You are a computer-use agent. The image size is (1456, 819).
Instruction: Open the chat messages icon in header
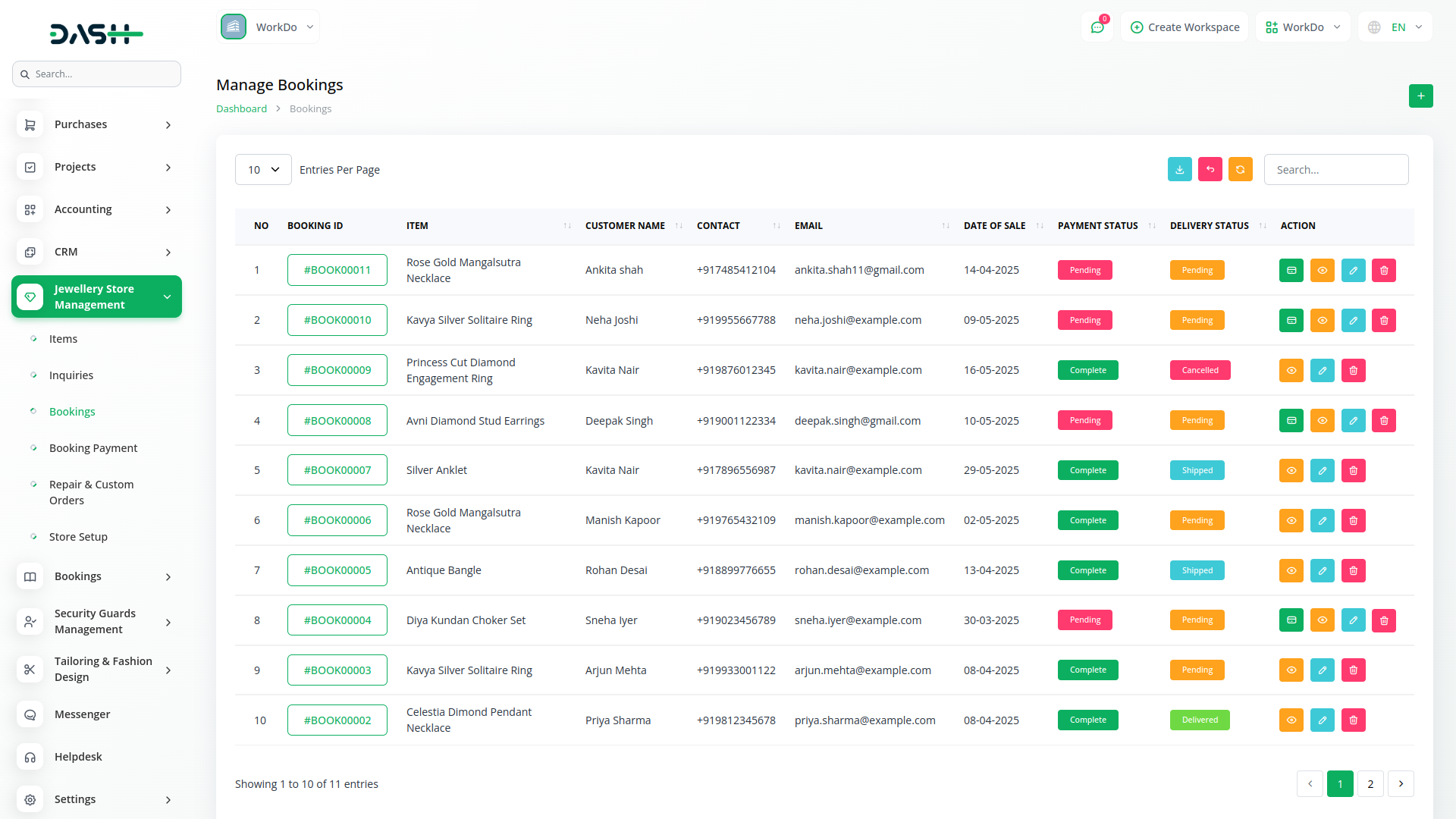1097,27
